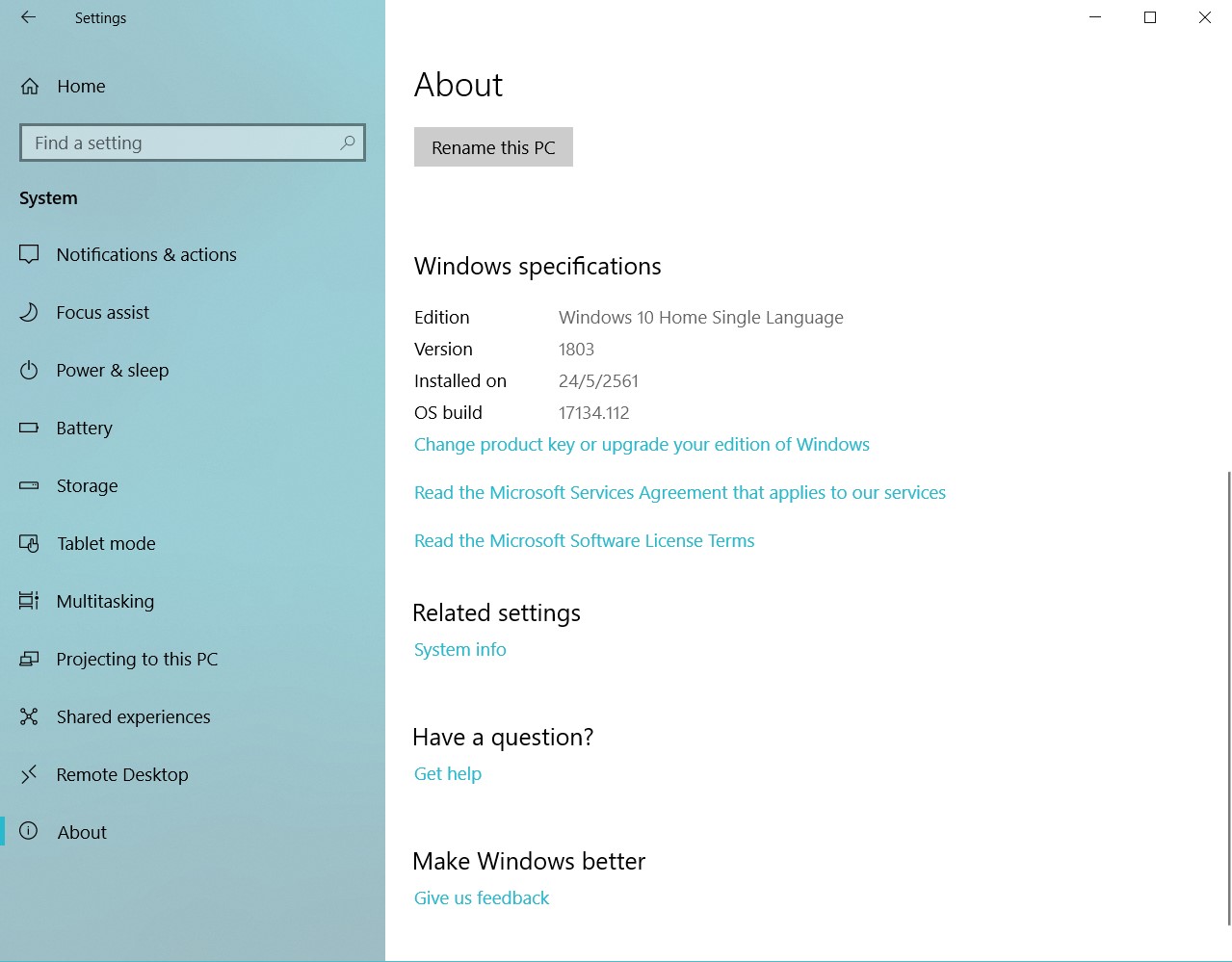Screen dimensions: 1232x962
Task: Click the Home house icon
Action: pyautogui.click(x=30, y=87)
